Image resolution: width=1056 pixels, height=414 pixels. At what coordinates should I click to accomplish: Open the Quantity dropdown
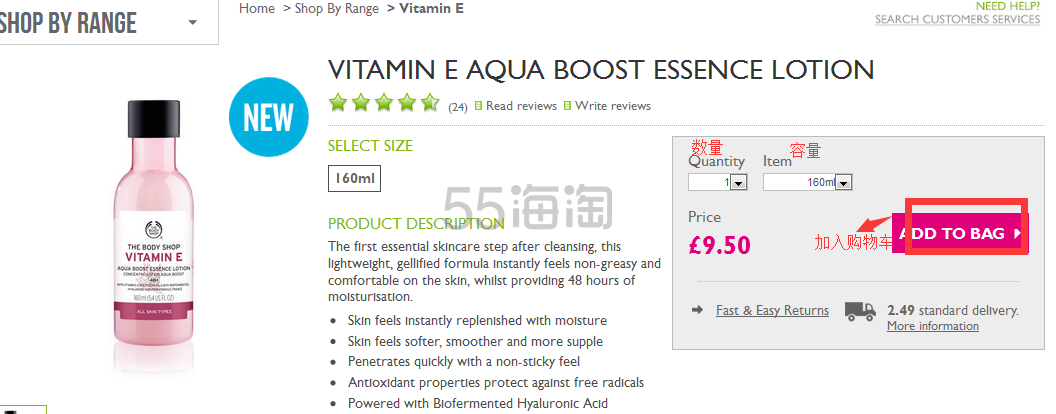click(x=717, y=182)
